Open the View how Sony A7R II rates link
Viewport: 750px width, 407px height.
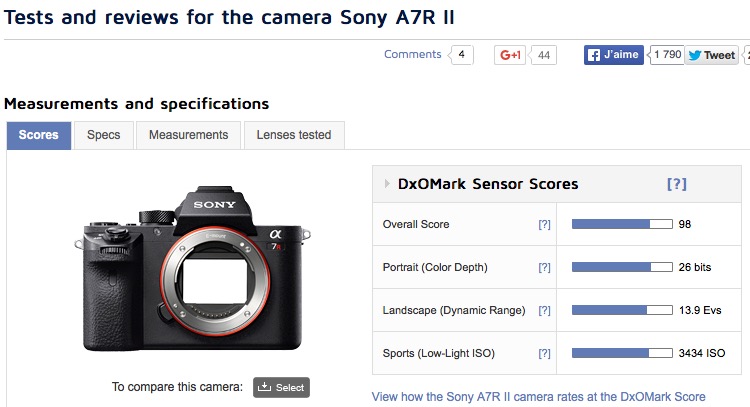[x=539, y=397]
